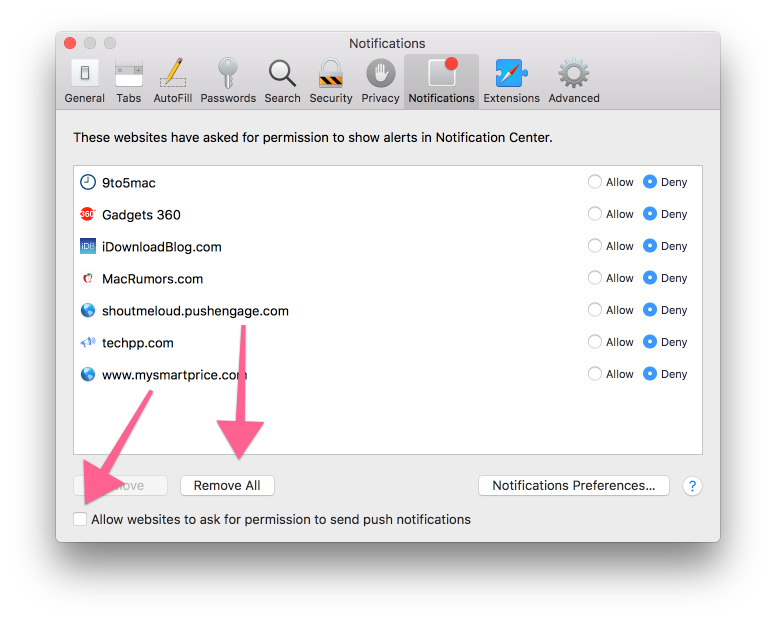The width and height of the screenshot is (776, 622).
Task: Click the shoutmeloud globe favicon
Action: pos(88,310)
